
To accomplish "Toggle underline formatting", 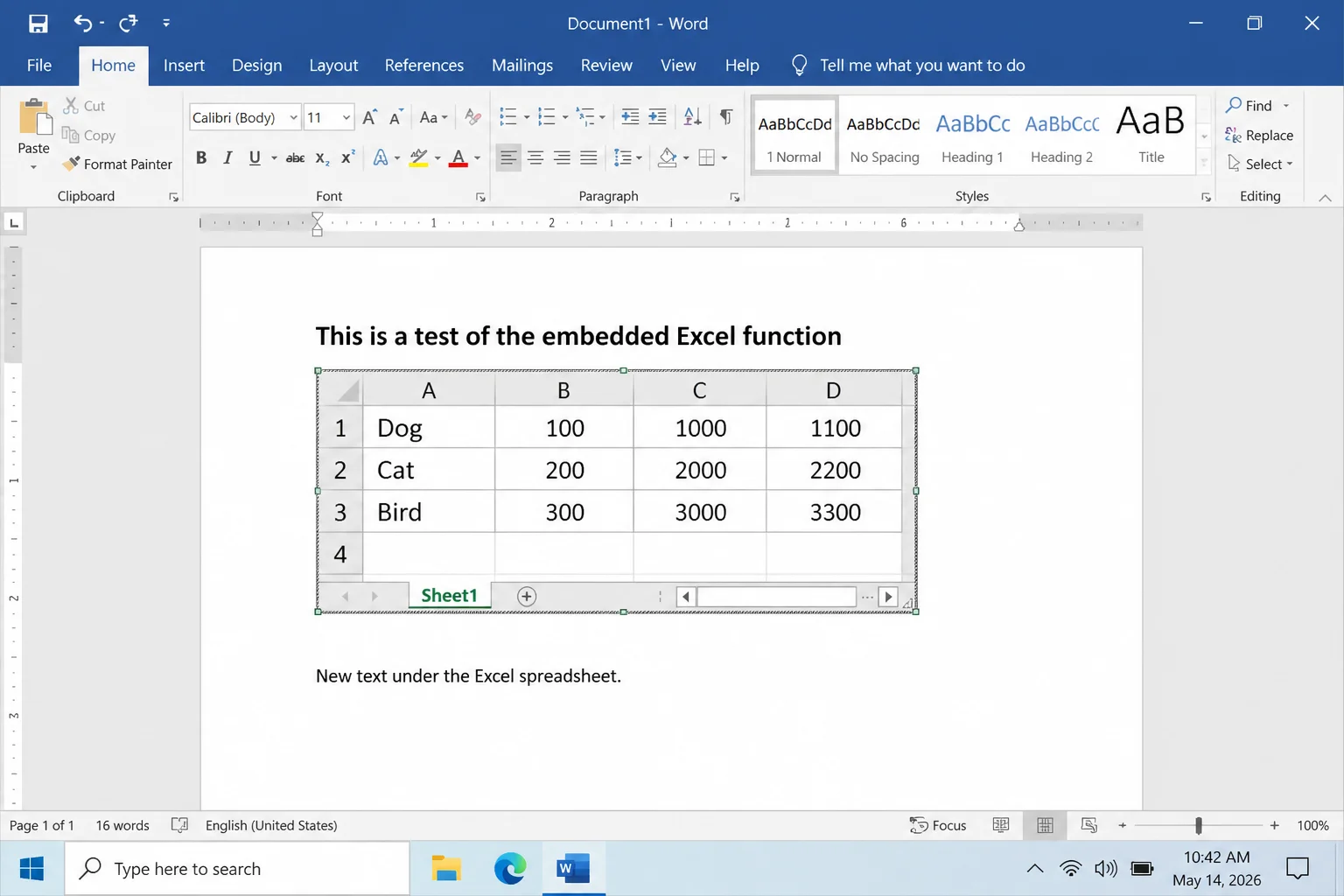I will pos(255,158).
